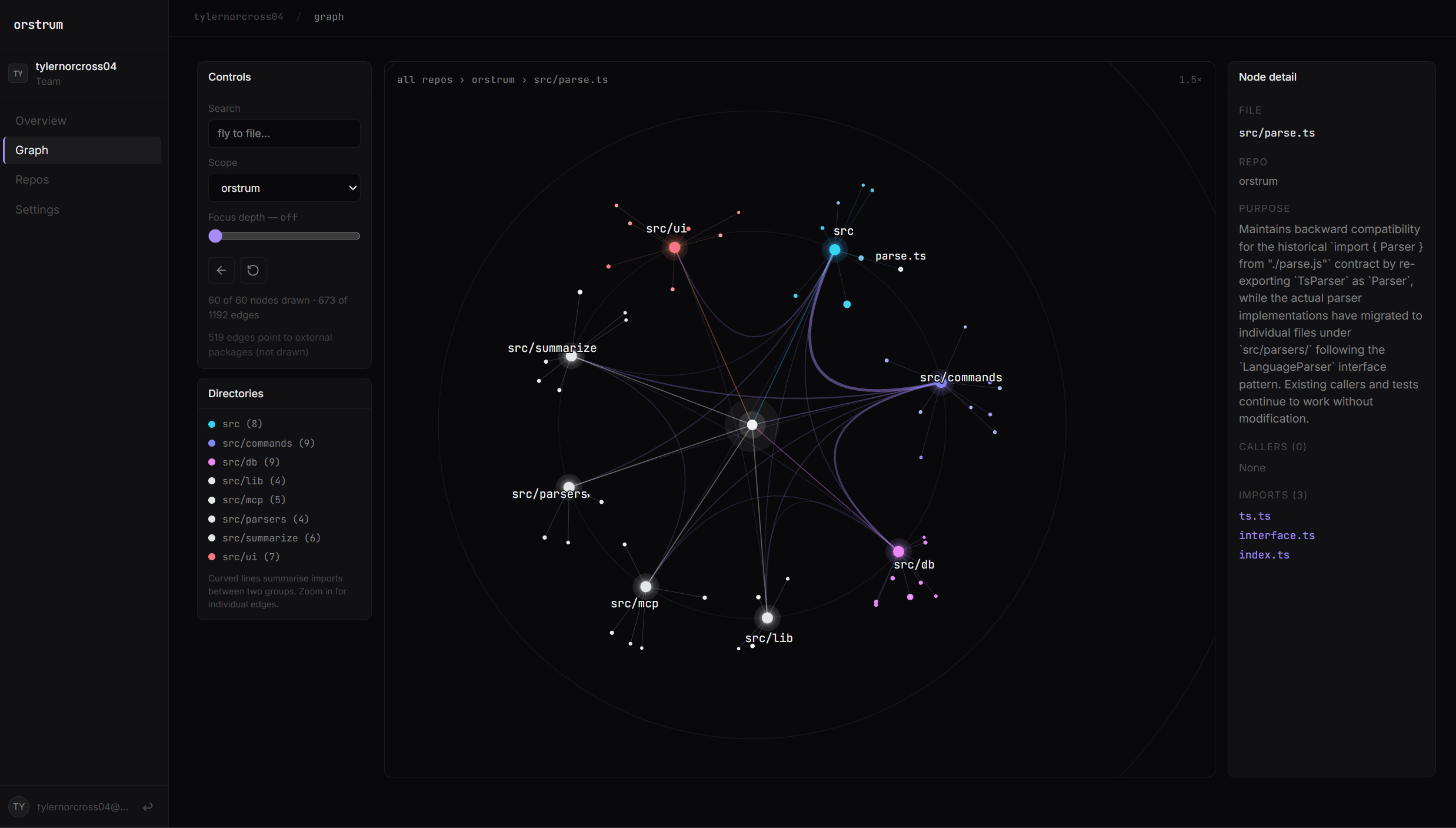
Task: Click the tylernorcross04 Team switcher
Action: pos(84,74)
